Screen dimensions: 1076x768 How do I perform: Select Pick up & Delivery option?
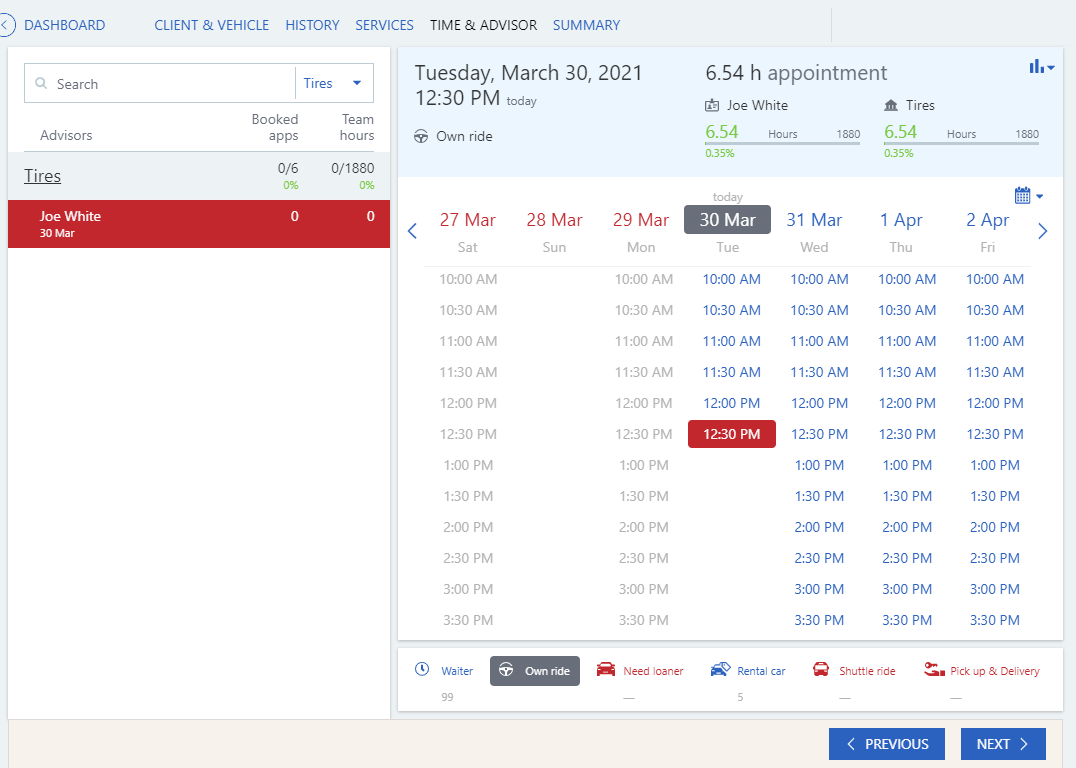click(x=981, y=671)
